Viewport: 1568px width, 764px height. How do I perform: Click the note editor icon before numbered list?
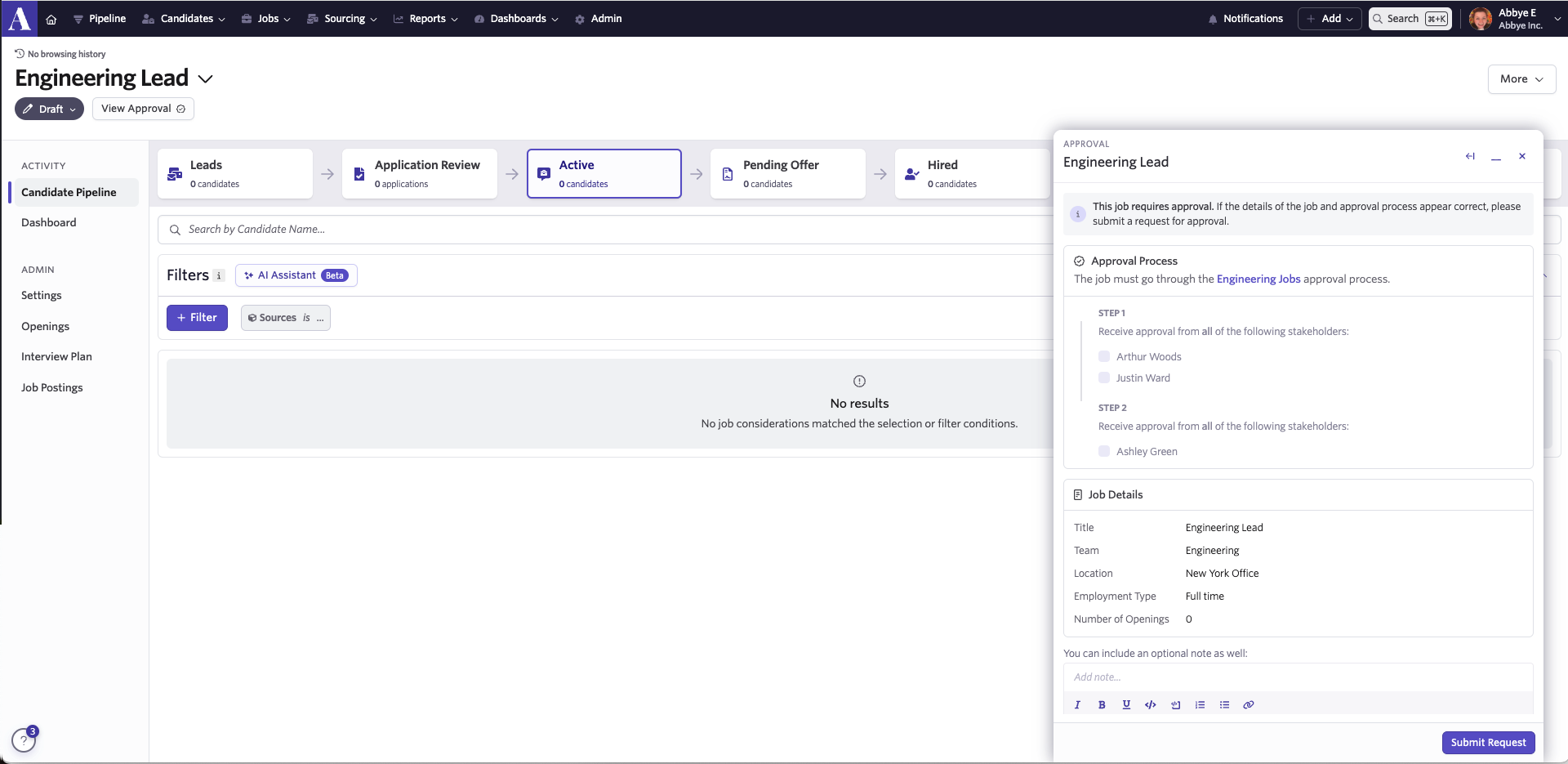[1175, 704]
